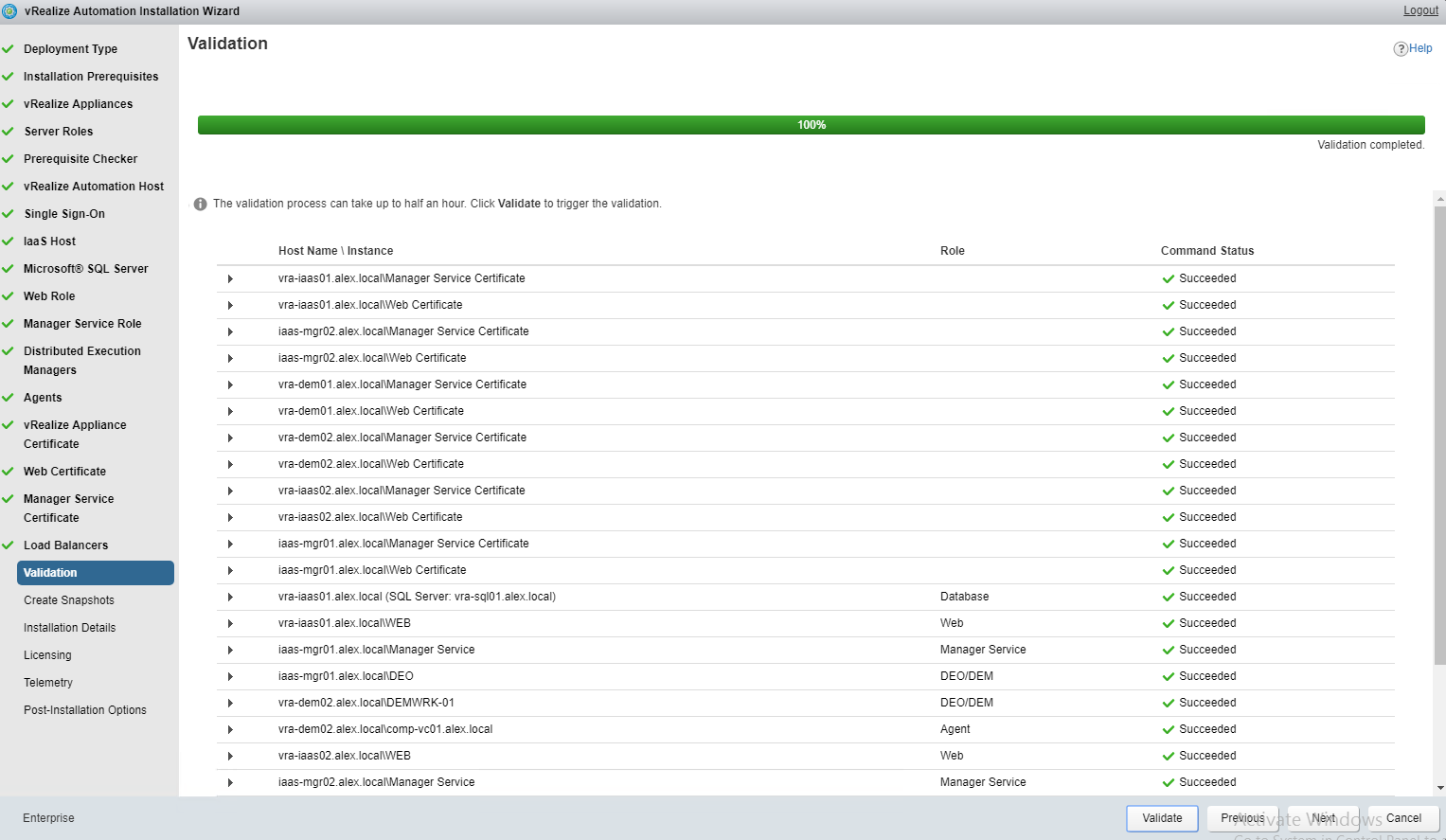Image resolution: width=1446 pixels, height=840 pixels.
Task: Click the scroll down arrow of results list
Action: point(1440,788)
